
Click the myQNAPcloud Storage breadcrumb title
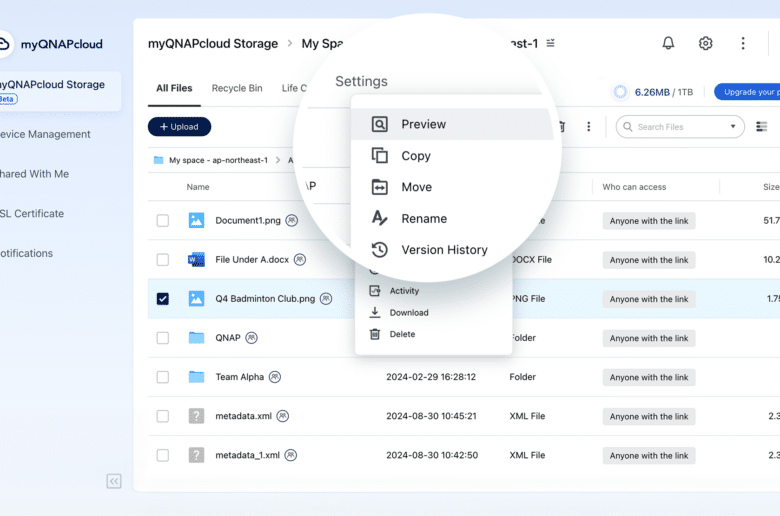coord(213,43)
